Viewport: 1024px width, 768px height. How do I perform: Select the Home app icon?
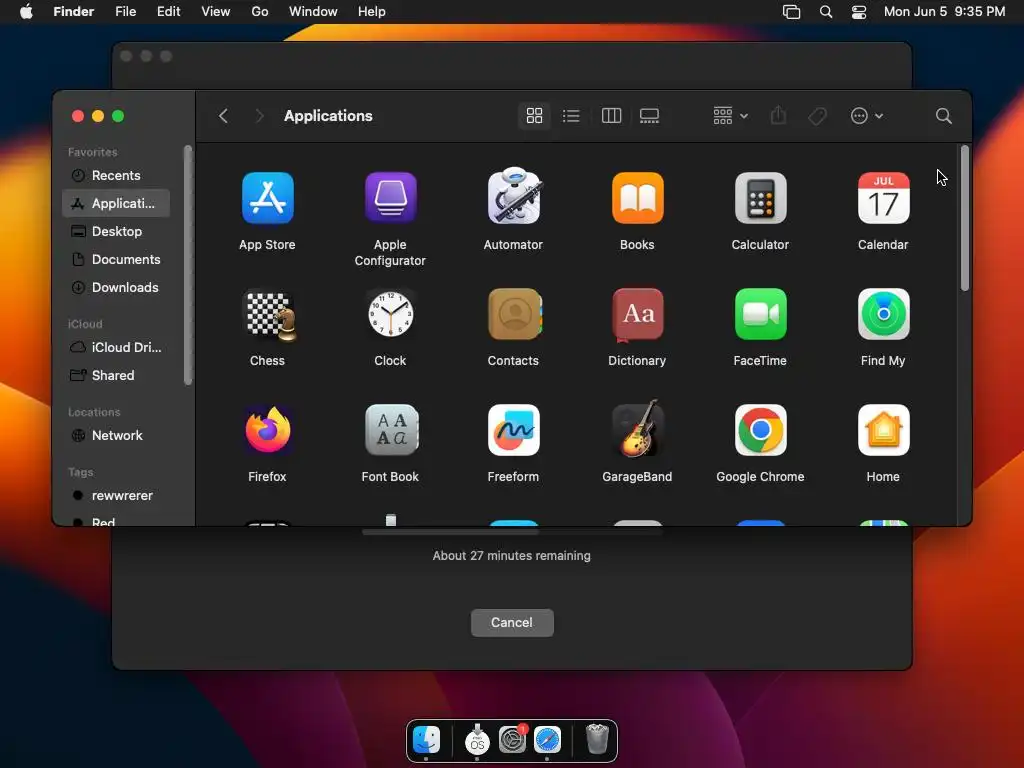[883, 430]
